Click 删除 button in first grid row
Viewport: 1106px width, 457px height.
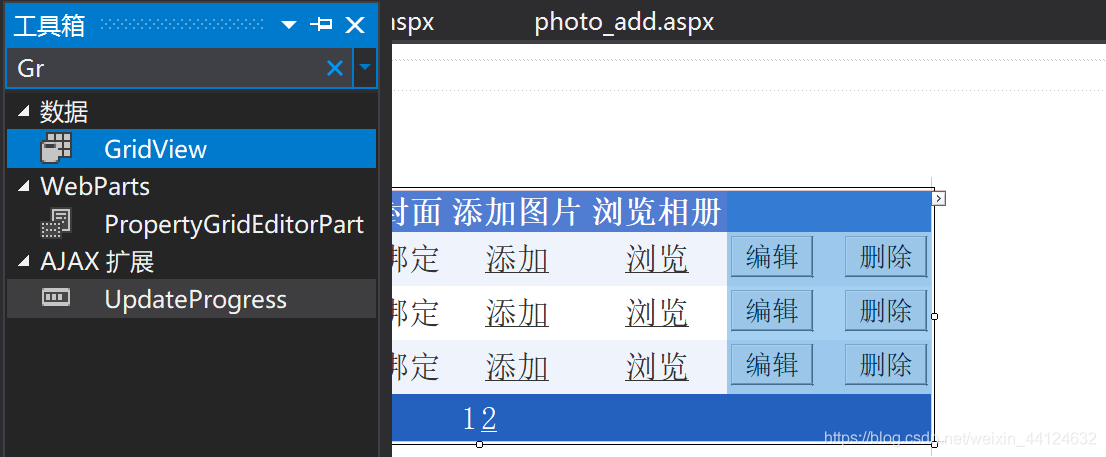click(x=886, y=257)
